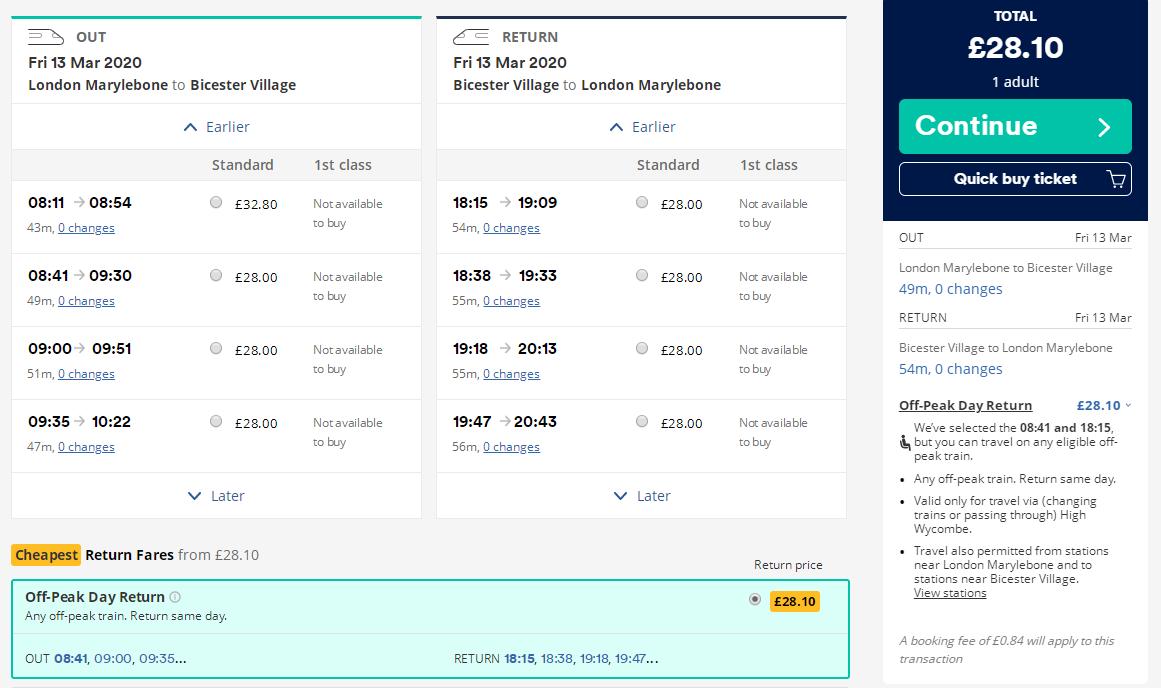Viewport: 1161px width, 688px height.
Task: Click the Continue button
Action: pos(1015,127)
